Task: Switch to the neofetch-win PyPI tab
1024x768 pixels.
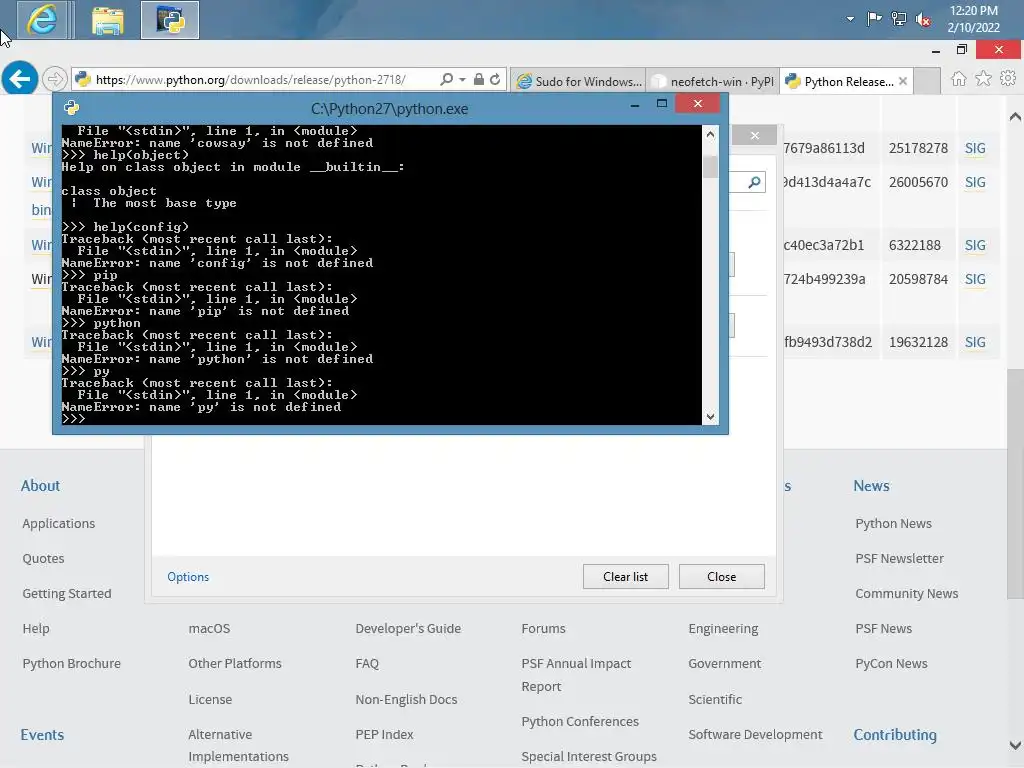Action: (x=712, y=82)
